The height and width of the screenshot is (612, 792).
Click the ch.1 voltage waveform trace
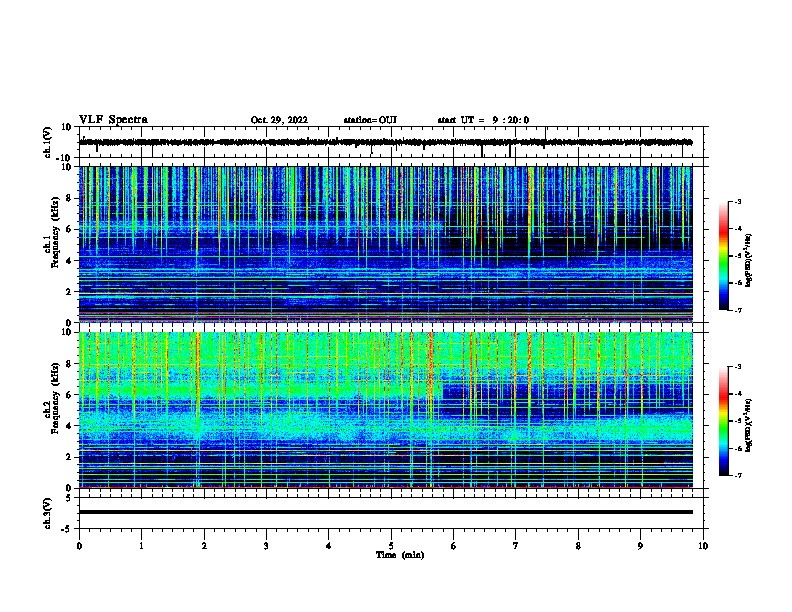click(x=386, y=142)
